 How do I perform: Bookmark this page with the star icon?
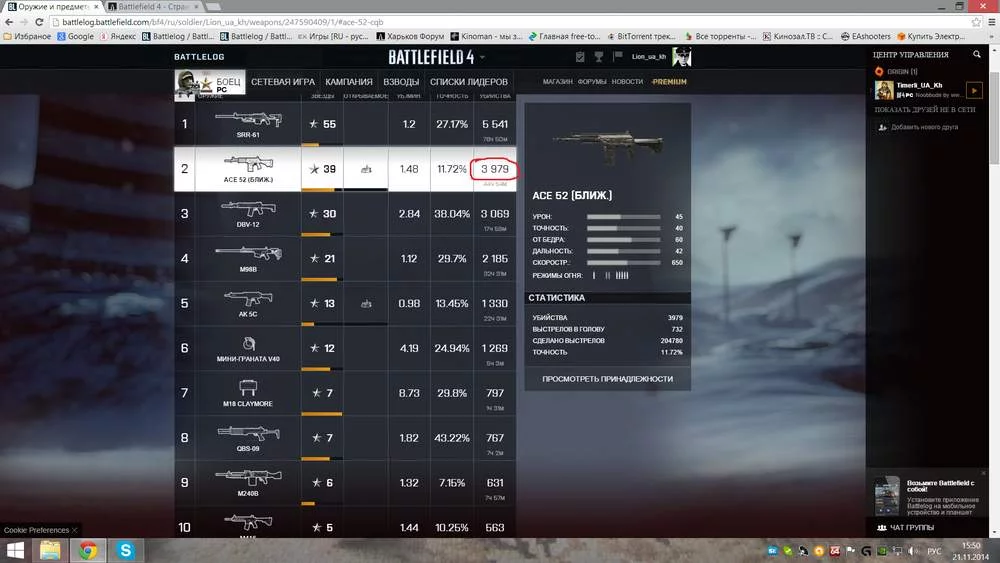[976, 22]
